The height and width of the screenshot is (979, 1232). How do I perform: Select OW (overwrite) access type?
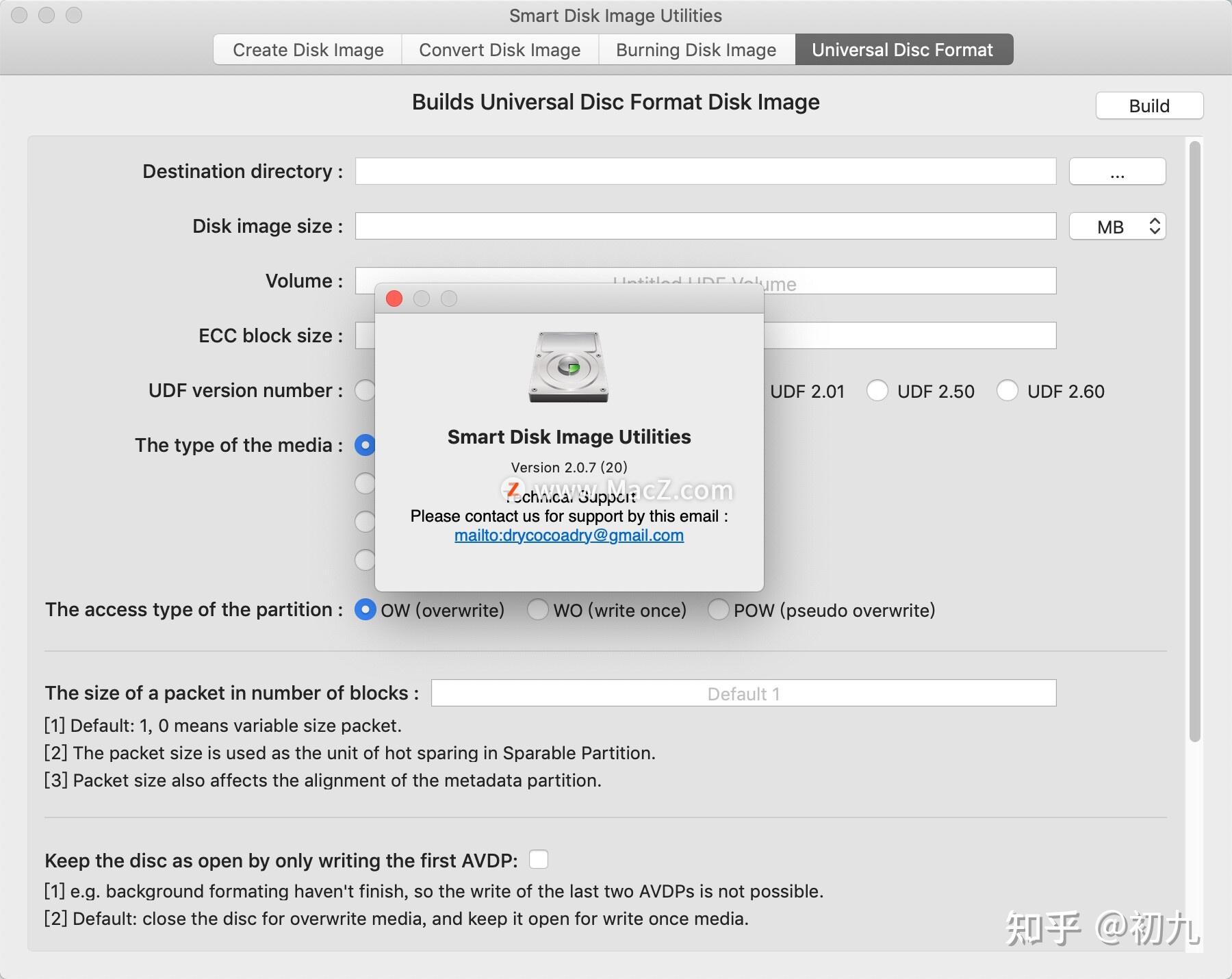tap(365, 610)
